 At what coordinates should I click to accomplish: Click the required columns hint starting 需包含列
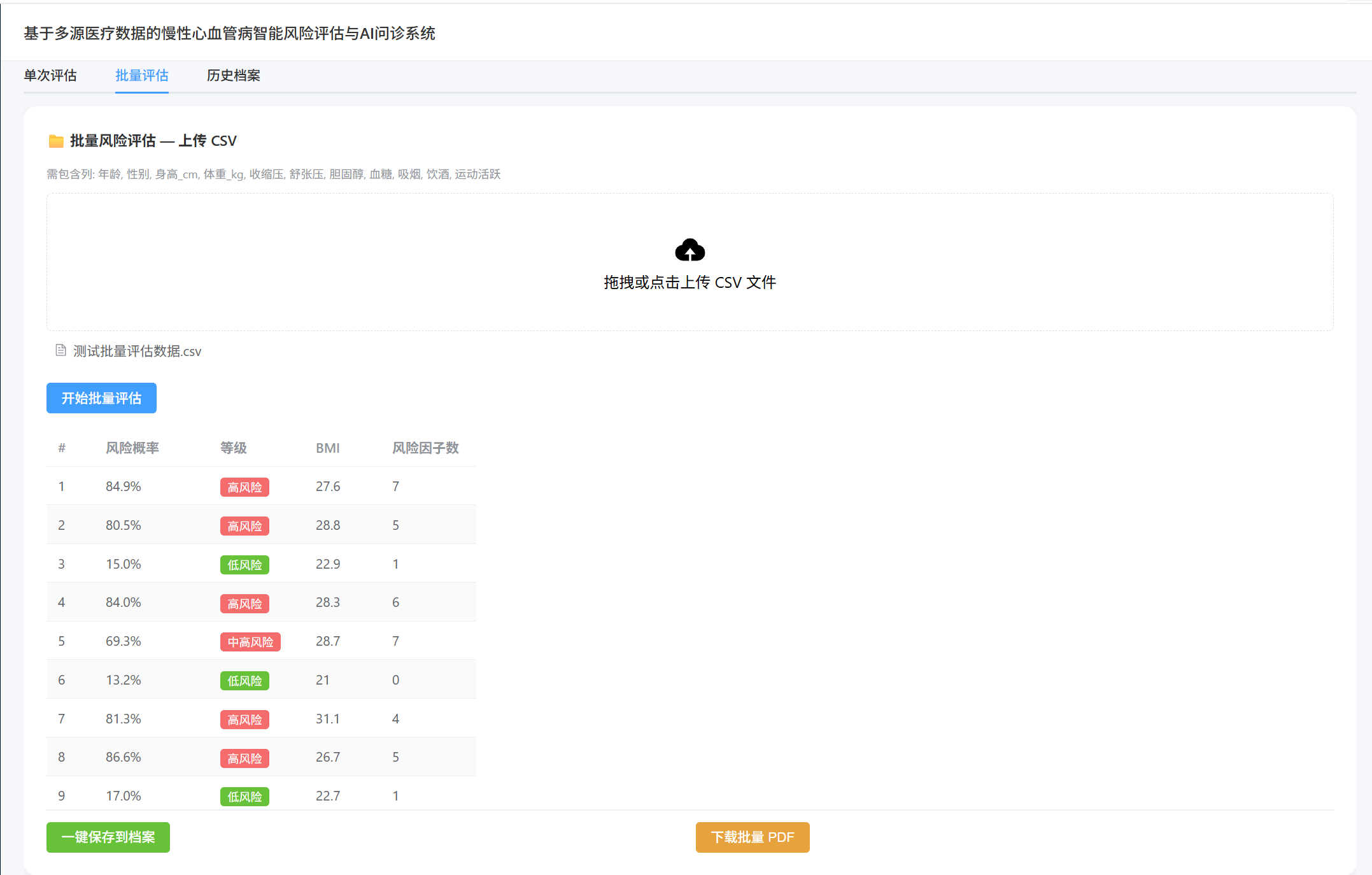274,174
